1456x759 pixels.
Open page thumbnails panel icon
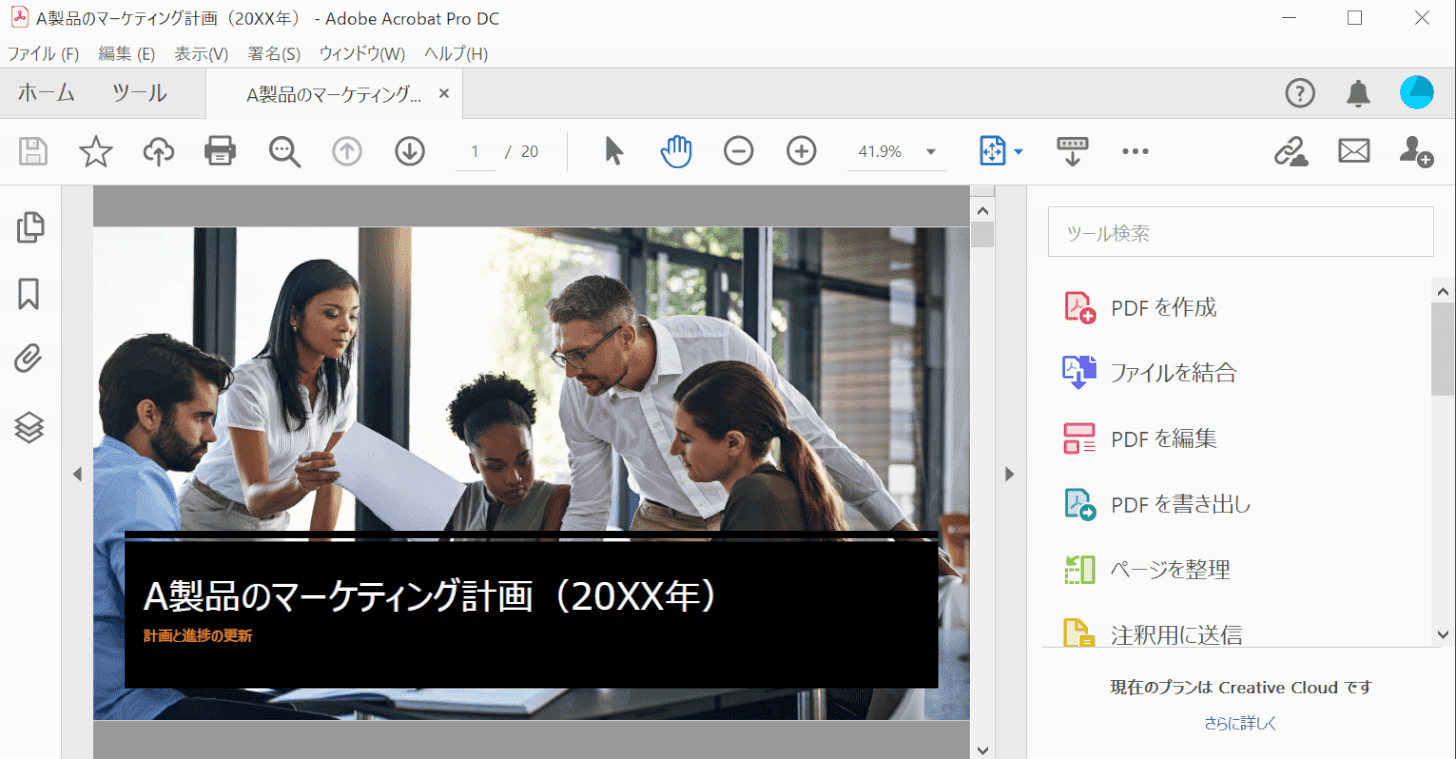[x=30, y=228]
